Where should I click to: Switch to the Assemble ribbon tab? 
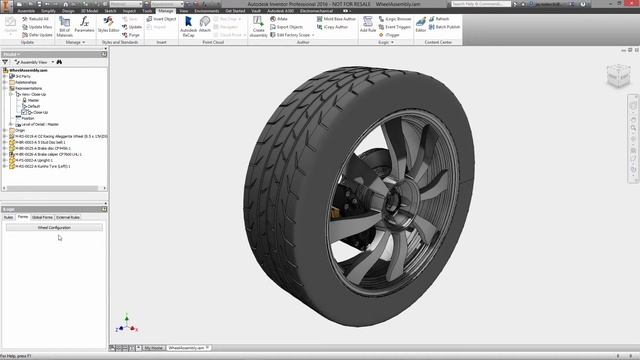click(x=26, y=11)
